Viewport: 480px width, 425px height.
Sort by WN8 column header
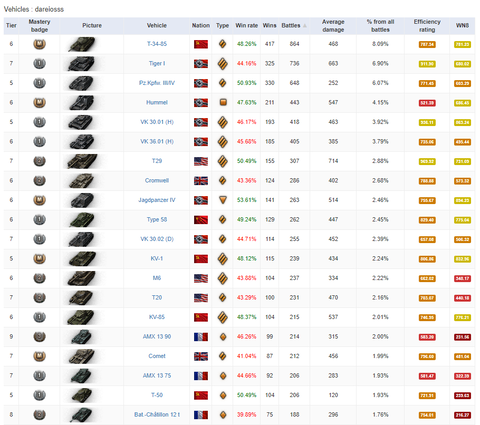(x=462, y=25)
